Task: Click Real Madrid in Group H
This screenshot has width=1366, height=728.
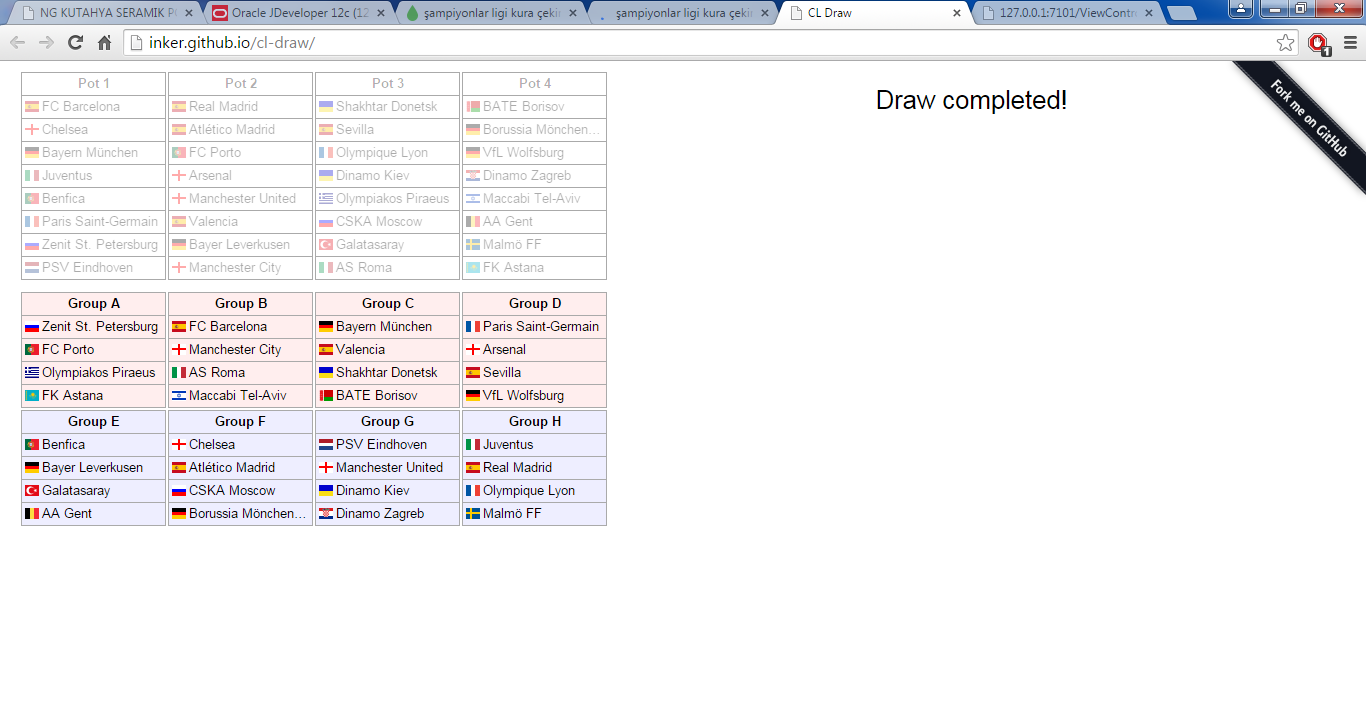Action: (x=535, y=468)
